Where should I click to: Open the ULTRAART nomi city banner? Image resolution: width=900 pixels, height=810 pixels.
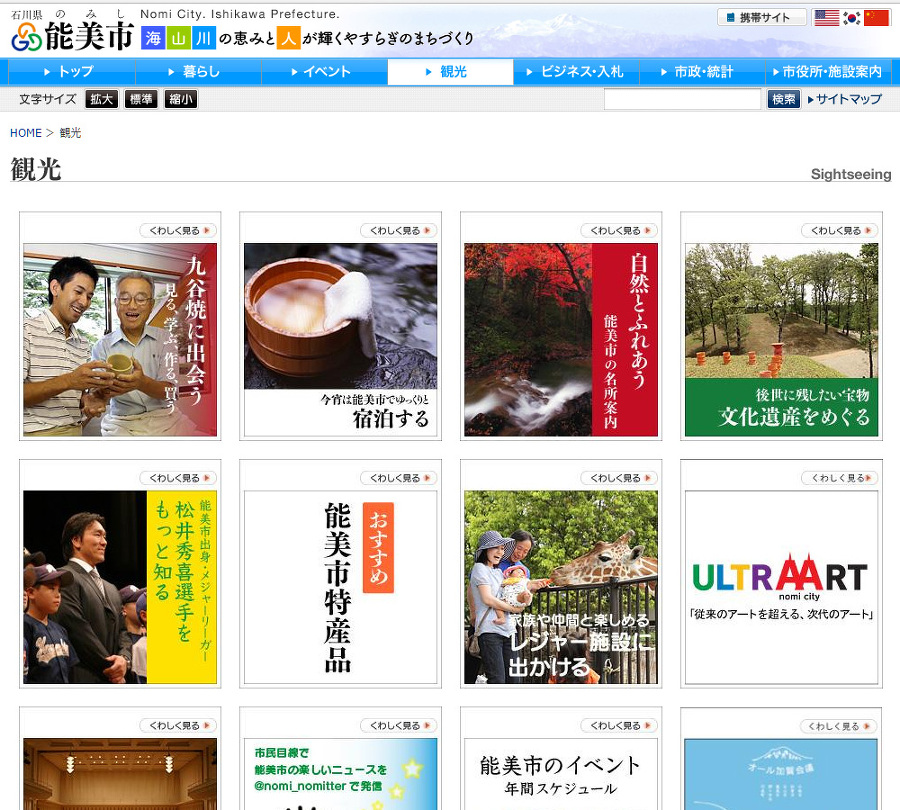[x=781, y=587]
